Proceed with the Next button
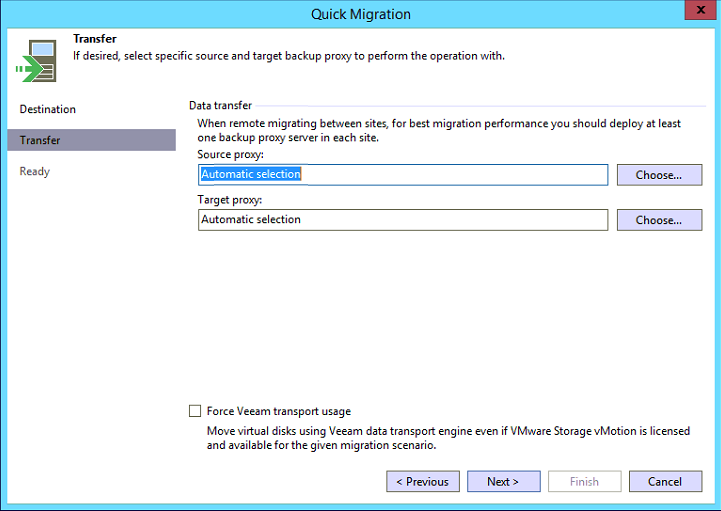Screen dimensions: 721x511 (x=503, y=482)
